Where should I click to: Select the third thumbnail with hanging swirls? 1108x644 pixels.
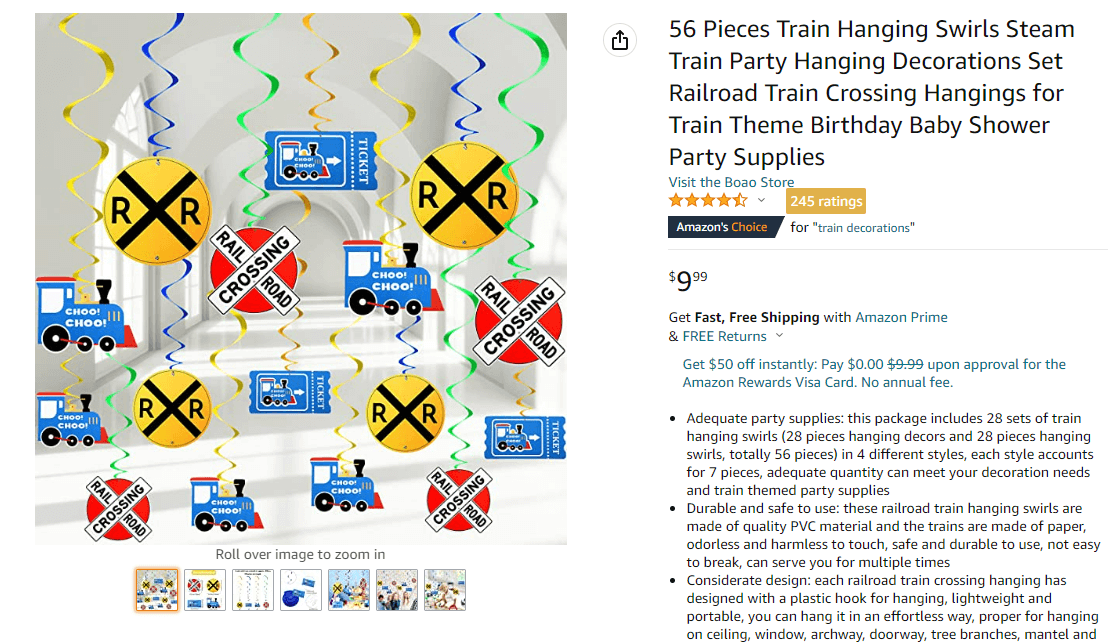pos(253,590)
